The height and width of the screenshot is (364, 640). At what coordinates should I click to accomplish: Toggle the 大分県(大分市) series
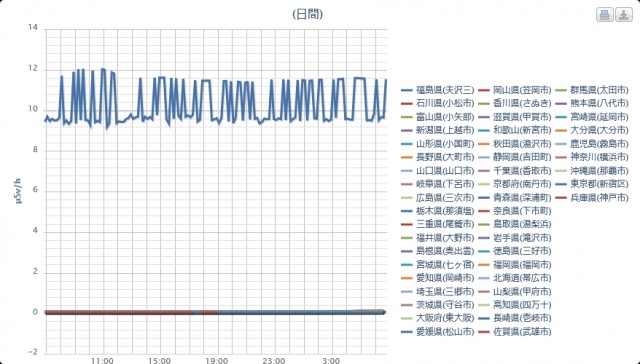click(x=592, y=131)
